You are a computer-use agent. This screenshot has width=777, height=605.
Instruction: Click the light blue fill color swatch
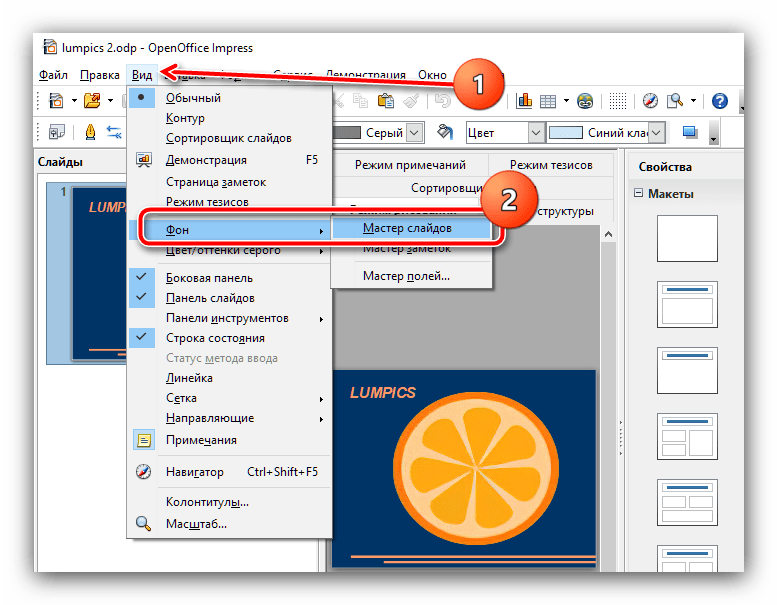pyautogui.click(x=566, y=133)
